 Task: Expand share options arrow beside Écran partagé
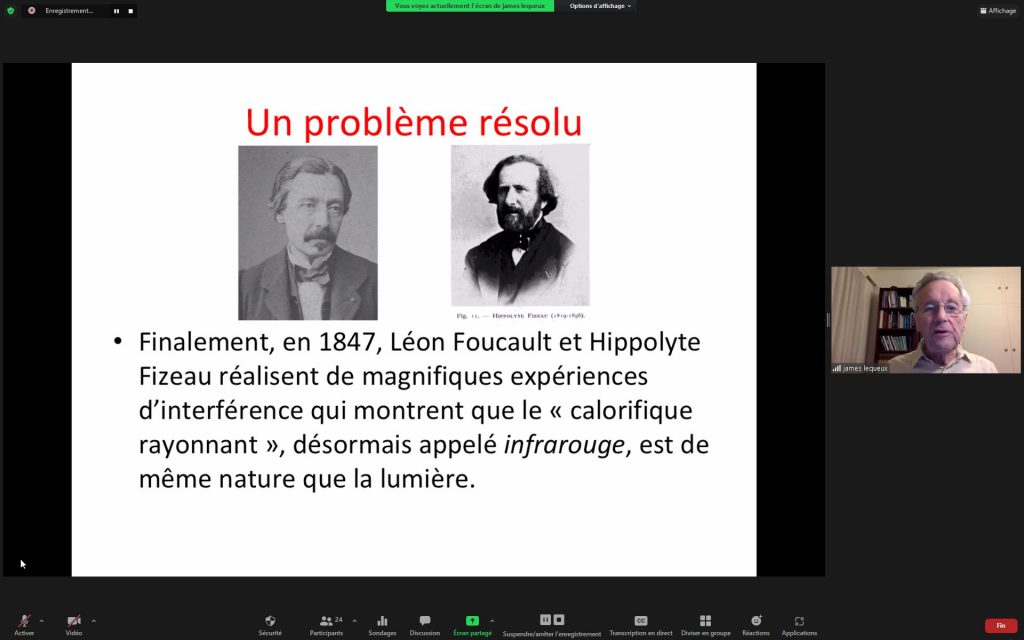492,620
